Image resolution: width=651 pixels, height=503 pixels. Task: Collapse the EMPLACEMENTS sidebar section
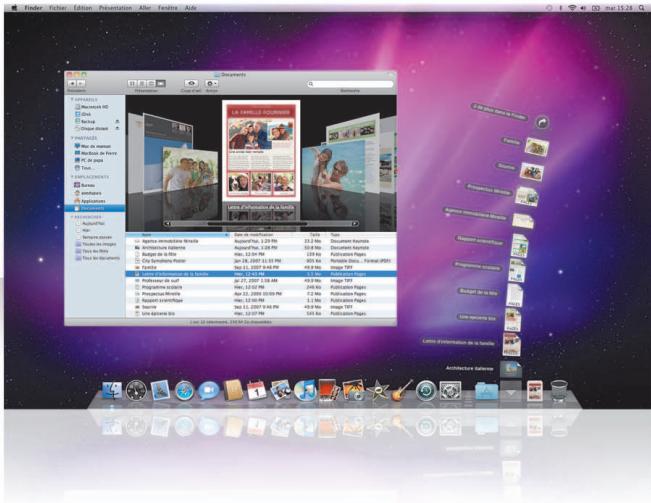tap(72, 177)
